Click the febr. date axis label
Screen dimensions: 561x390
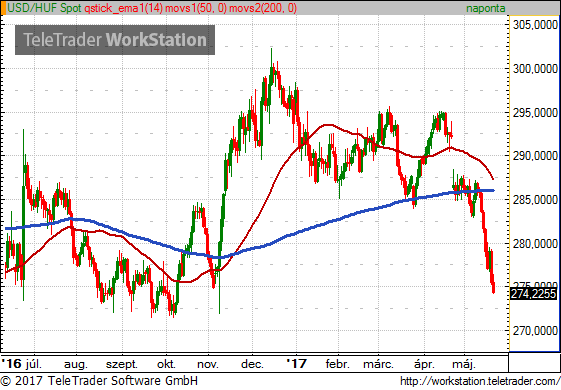click(337, 364)
